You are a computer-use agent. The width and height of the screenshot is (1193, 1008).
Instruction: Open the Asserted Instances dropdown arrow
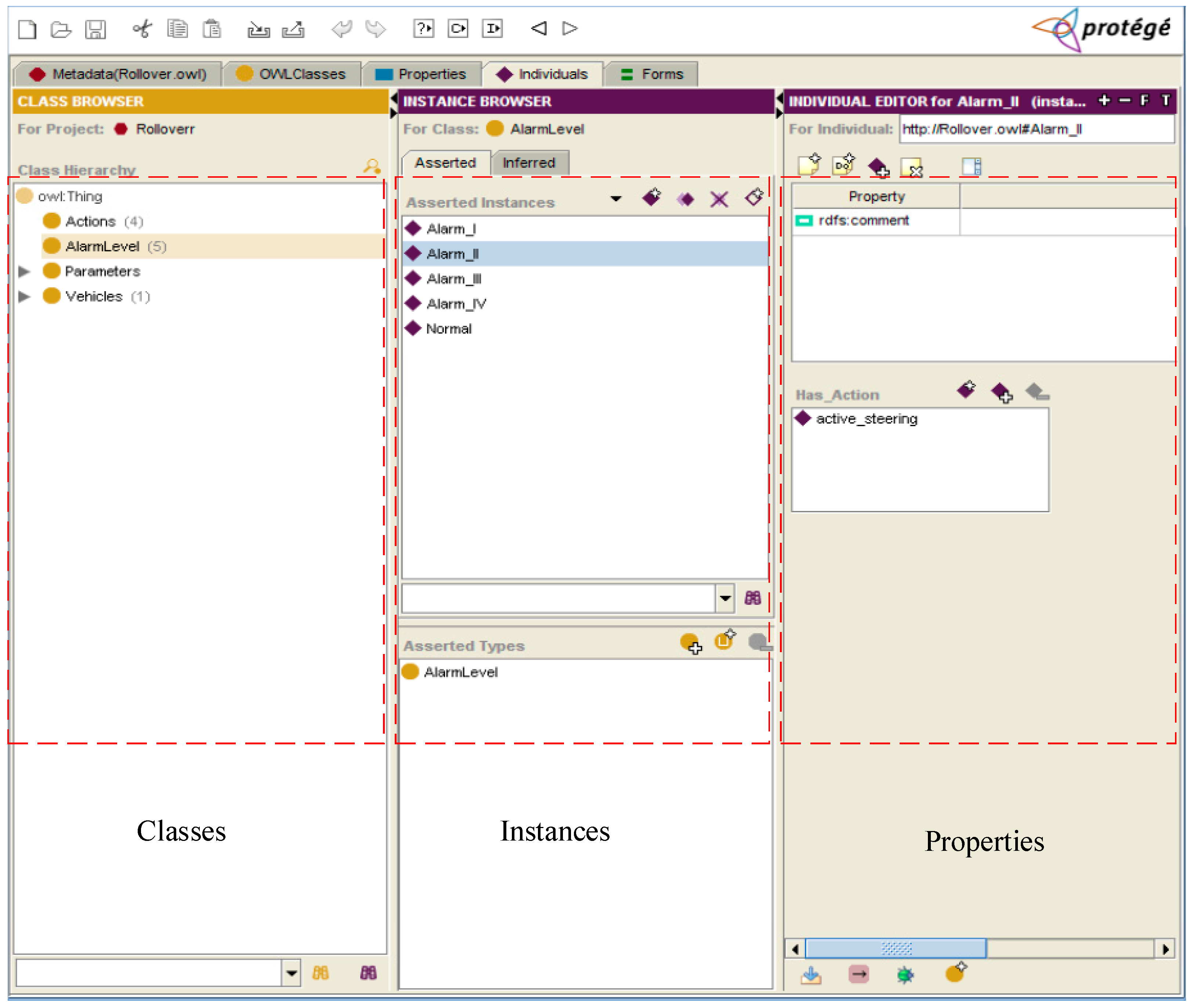[615, 199]
